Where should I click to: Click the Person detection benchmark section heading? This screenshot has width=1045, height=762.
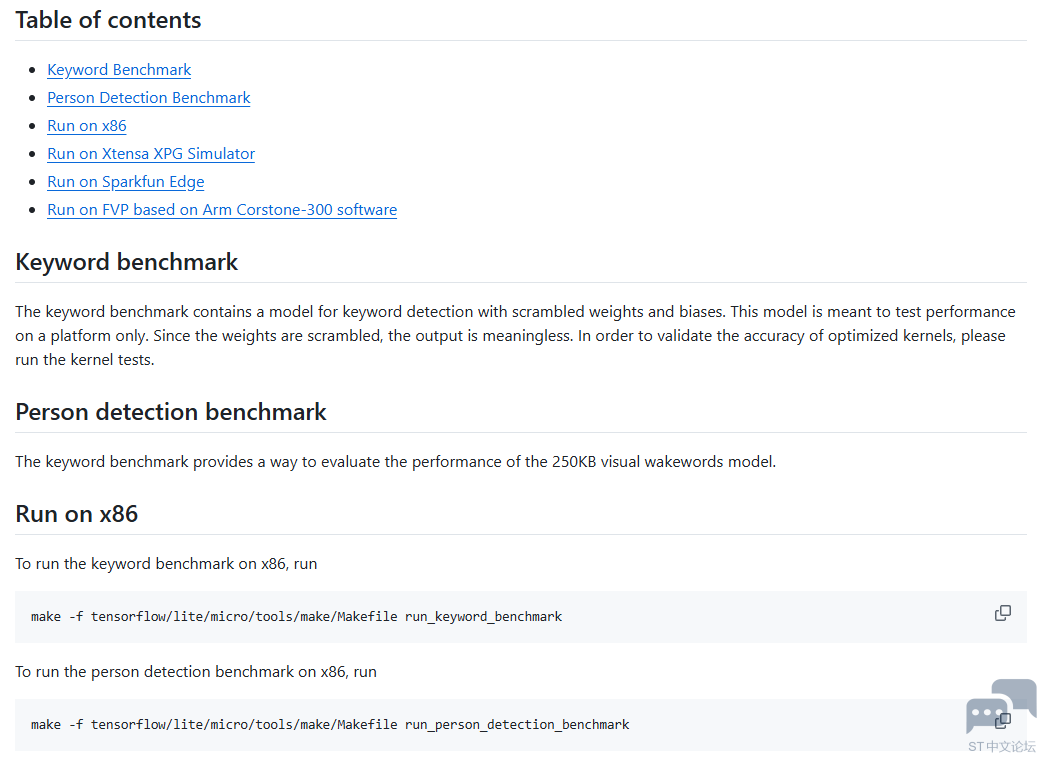(x=171, y=412)
